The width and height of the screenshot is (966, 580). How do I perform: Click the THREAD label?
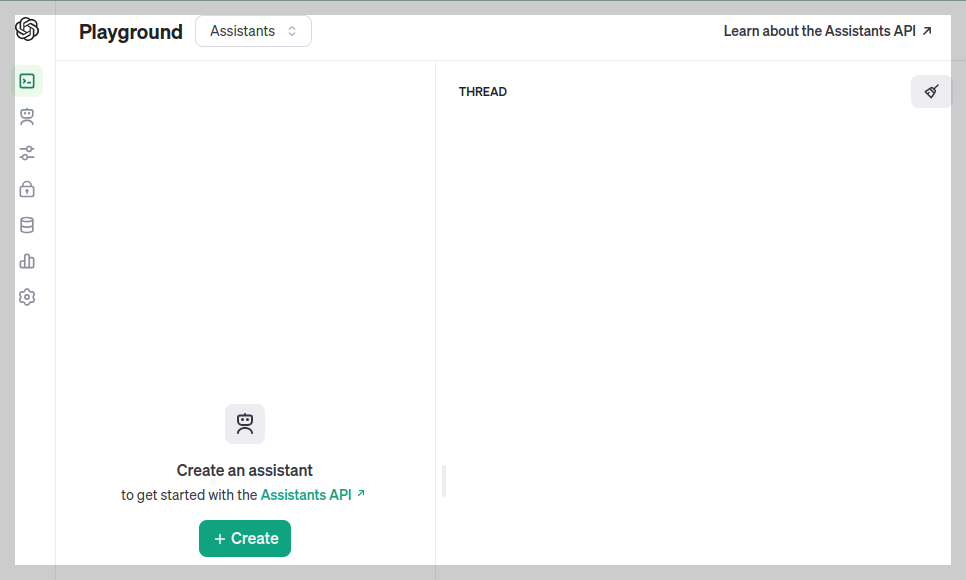point(483,92)
